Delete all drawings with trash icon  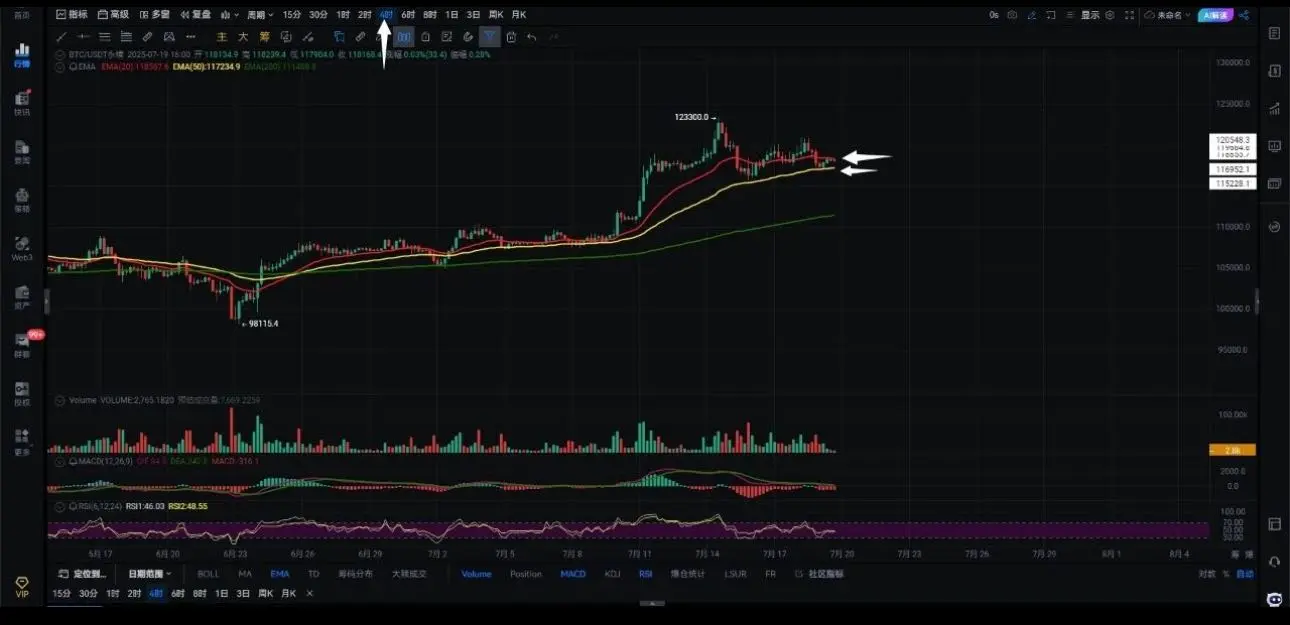[510, 37]
